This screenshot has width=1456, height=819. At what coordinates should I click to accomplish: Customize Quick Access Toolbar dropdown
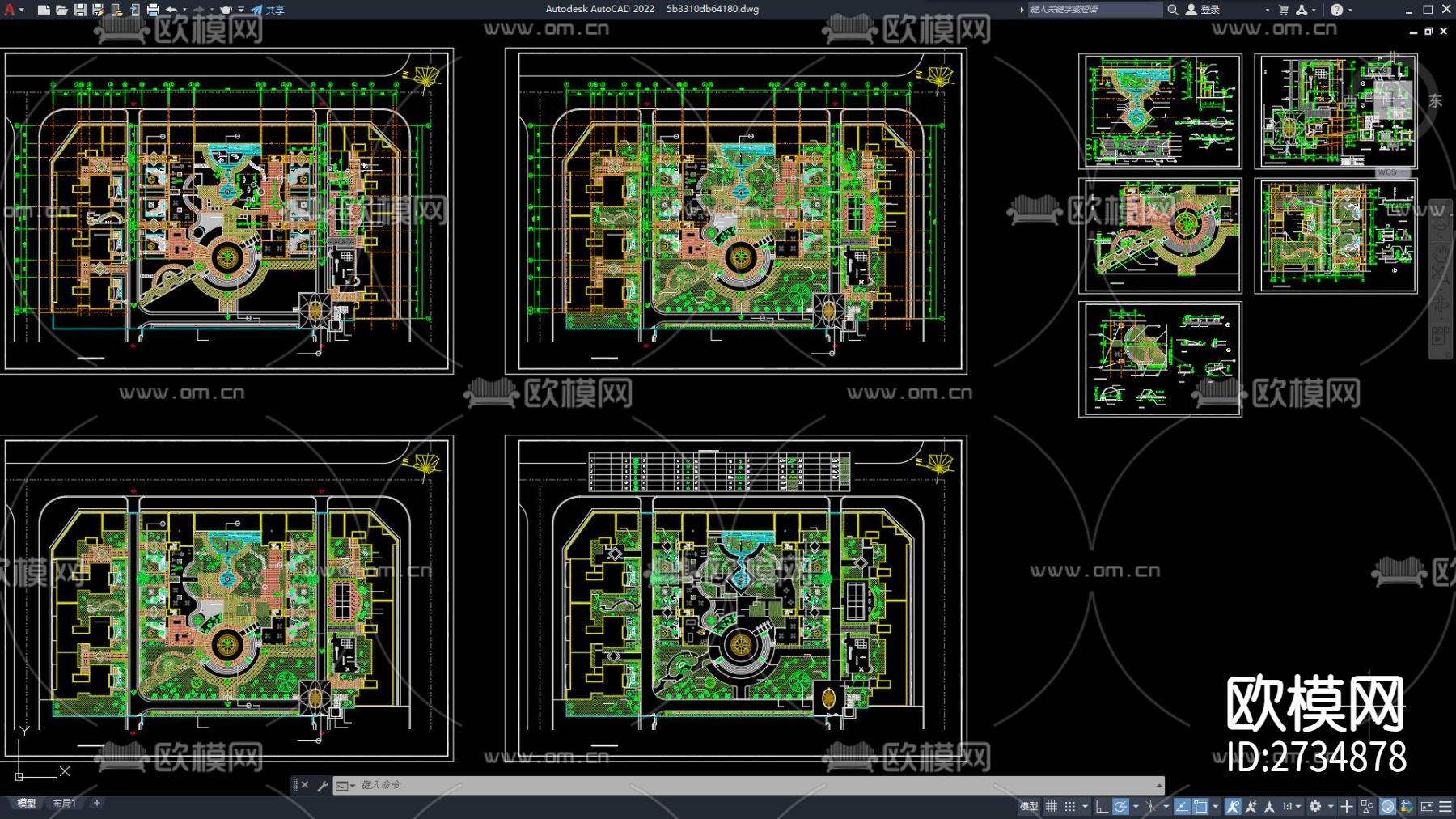[x=241, y=10]
